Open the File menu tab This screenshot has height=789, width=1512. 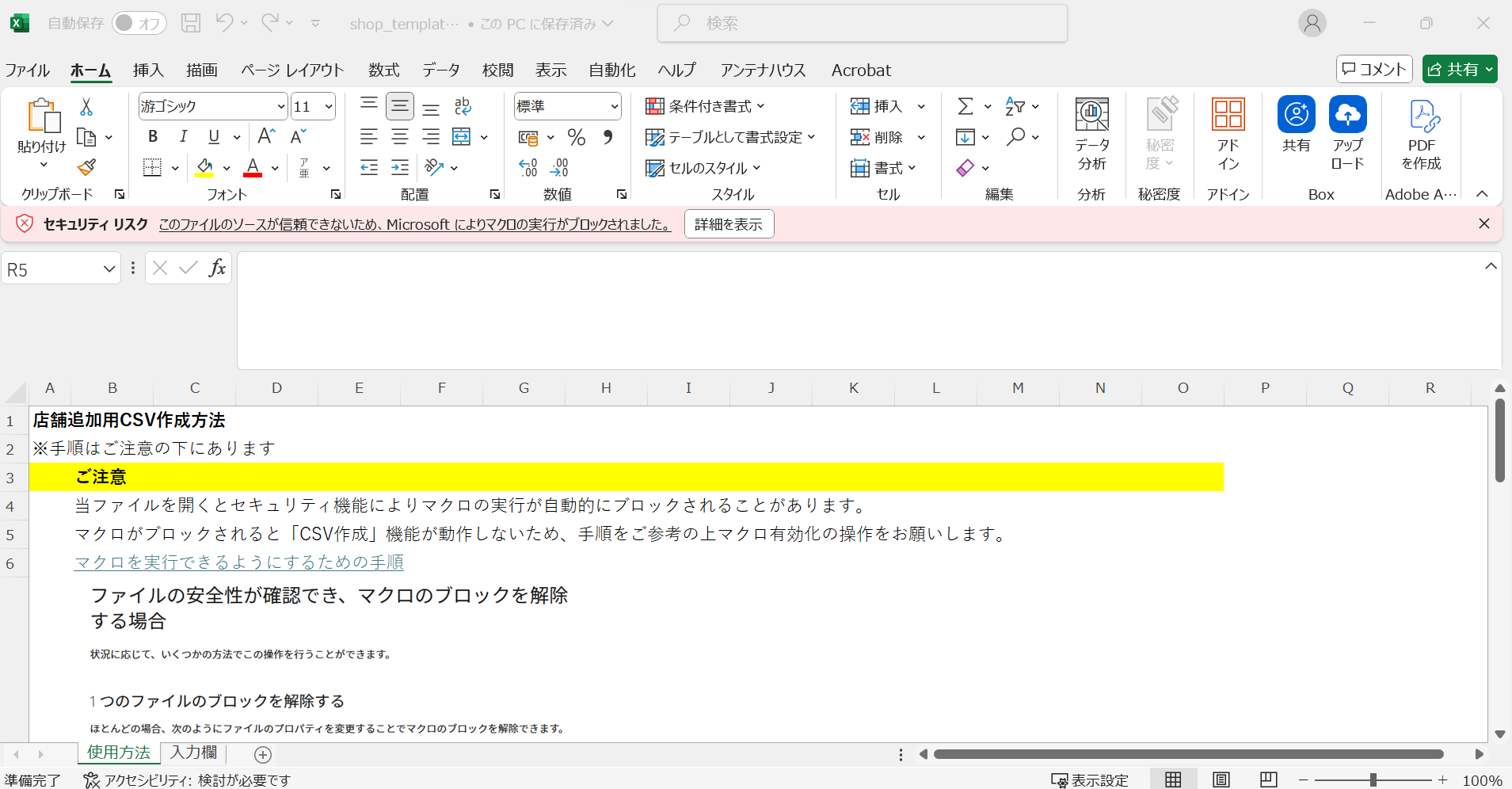point(28,71)
